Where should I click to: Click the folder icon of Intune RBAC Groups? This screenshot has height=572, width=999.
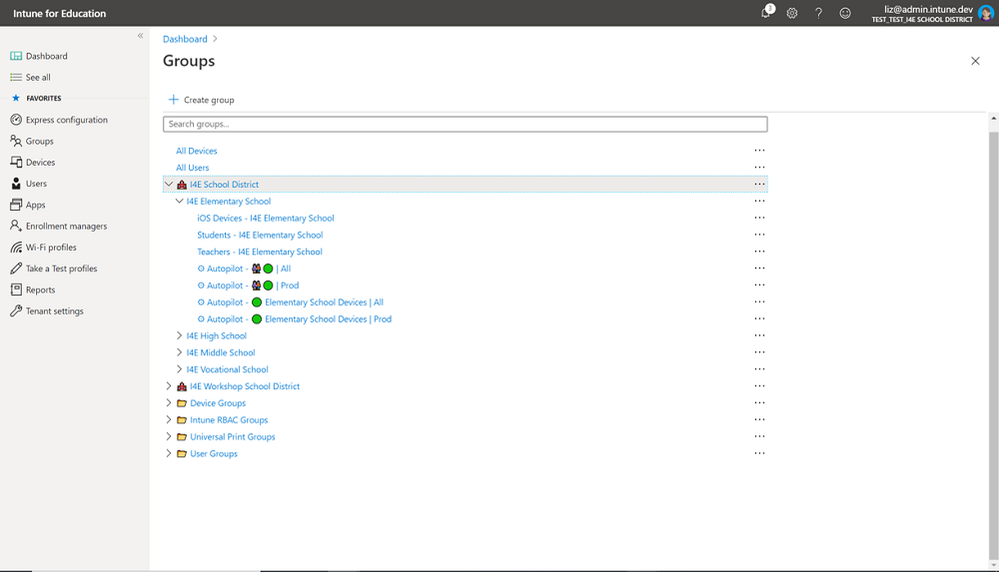(182, 420)
